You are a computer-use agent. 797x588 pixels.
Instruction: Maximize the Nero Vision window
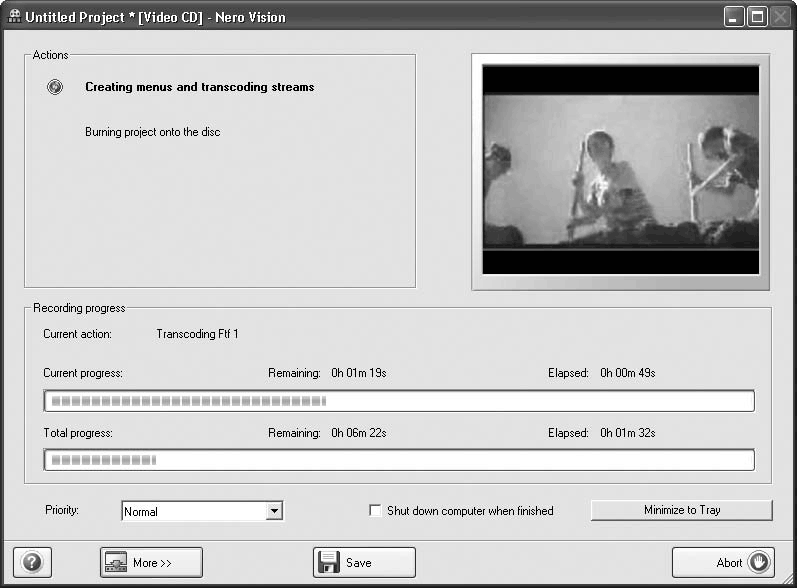[x=757, y=16]
